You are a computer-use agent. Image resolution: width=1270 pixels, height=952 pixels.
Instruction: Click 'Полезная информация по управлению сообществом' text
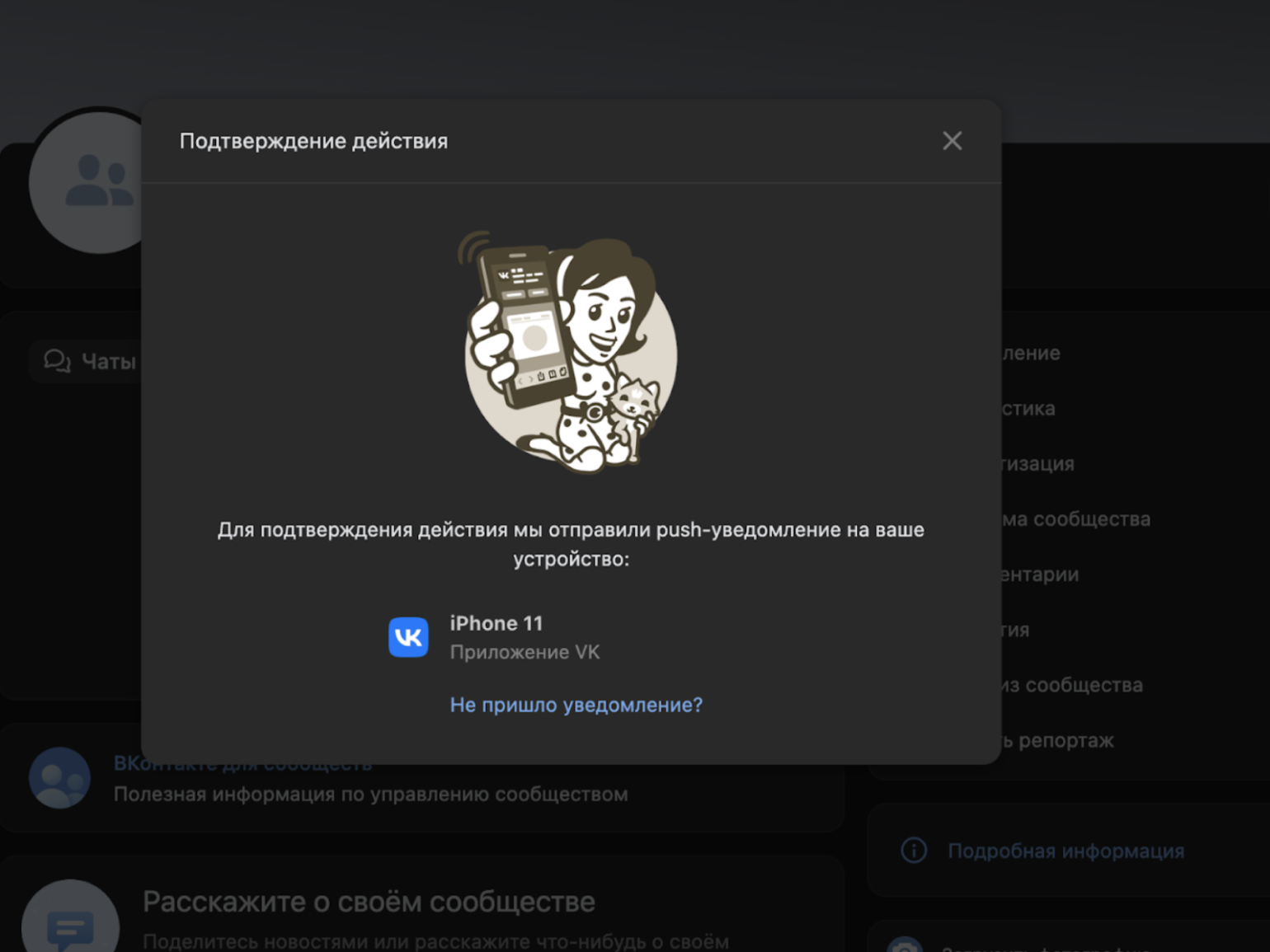[x=370, y=795]
